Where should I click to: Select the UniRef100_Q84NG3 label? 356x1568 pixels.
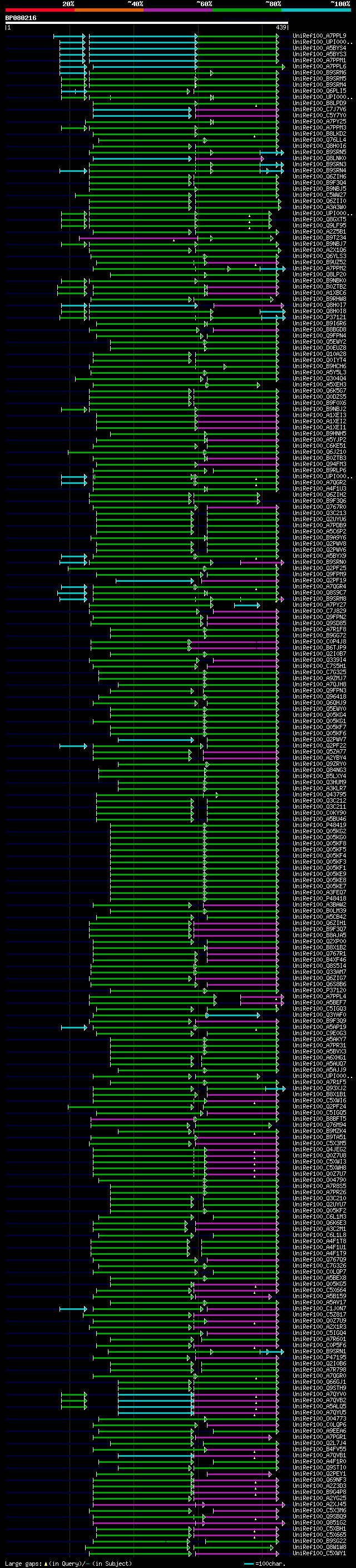point(319,770)
